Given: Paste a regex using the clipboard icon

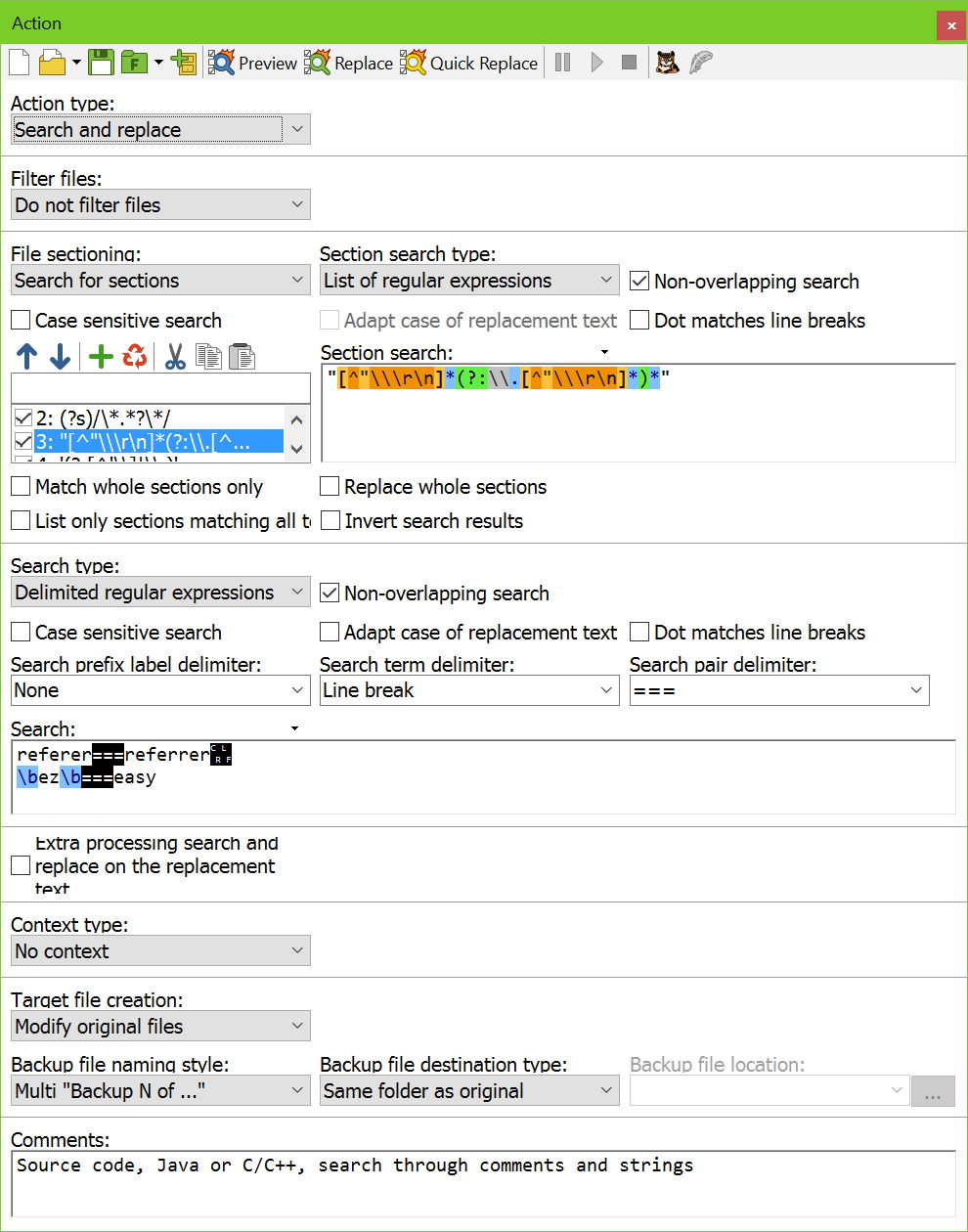Looking at the screenshot, I should point(242,356).
